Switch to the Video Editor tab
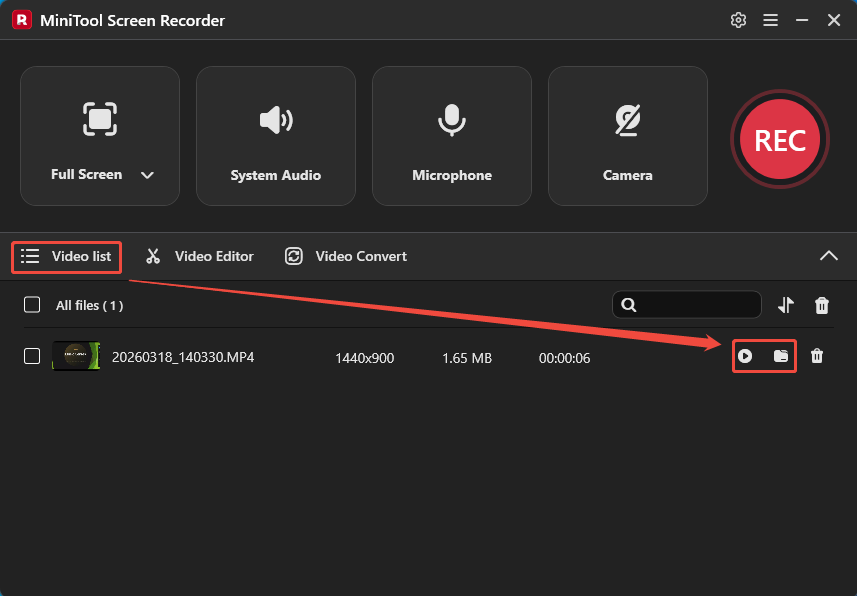Screen dimensions: 857x596 [198, 256]
